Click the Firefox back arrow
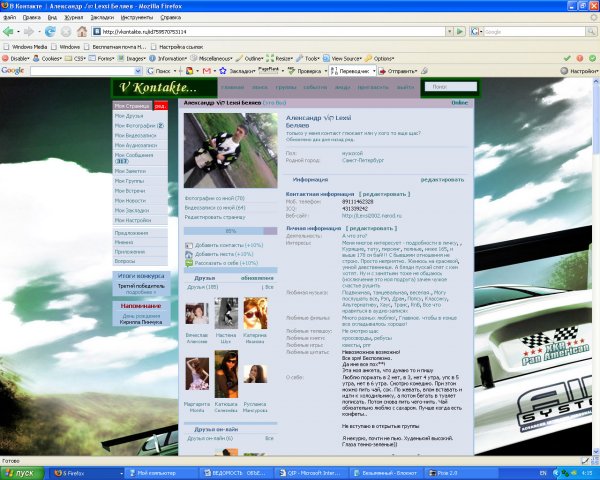600x480 pixels. pyautogui.click(x=8, y=32)
